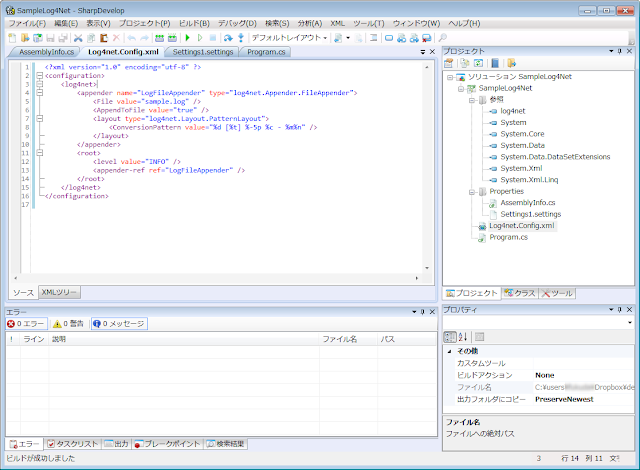Collapse the 参照 references tree node
The image size is (640, 470).
pyautogui.click(x=471, y=99)
